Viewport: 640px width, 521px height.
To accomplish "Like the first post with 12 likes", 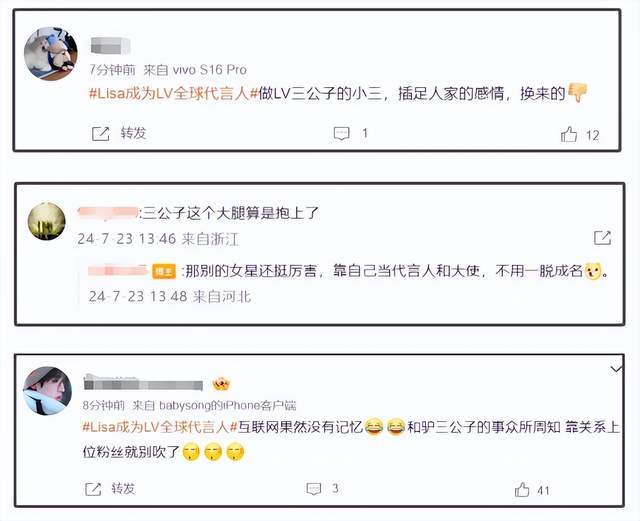I will pyautogui.click(x=569, y=134).
